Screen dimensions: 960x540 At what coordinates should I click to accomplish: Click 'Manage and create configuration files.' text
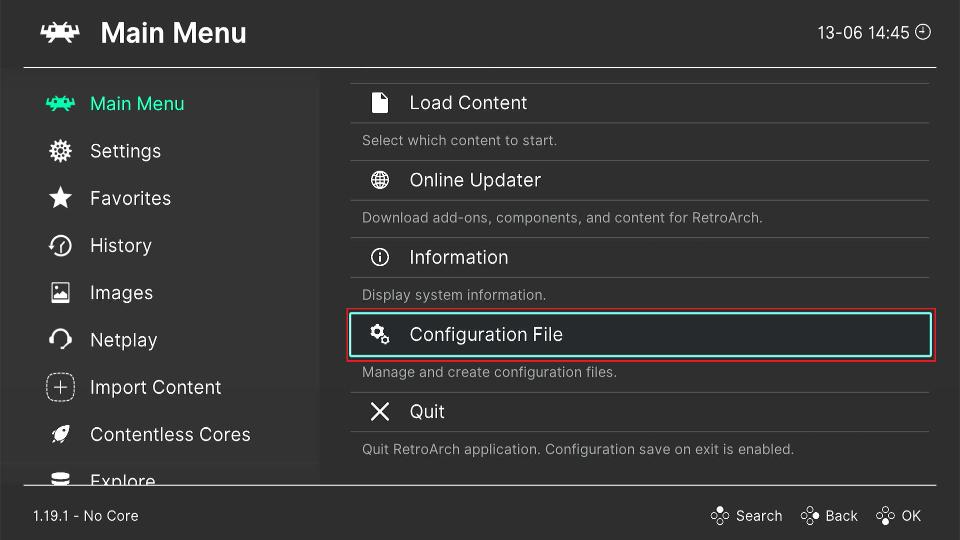pos(489,372)
